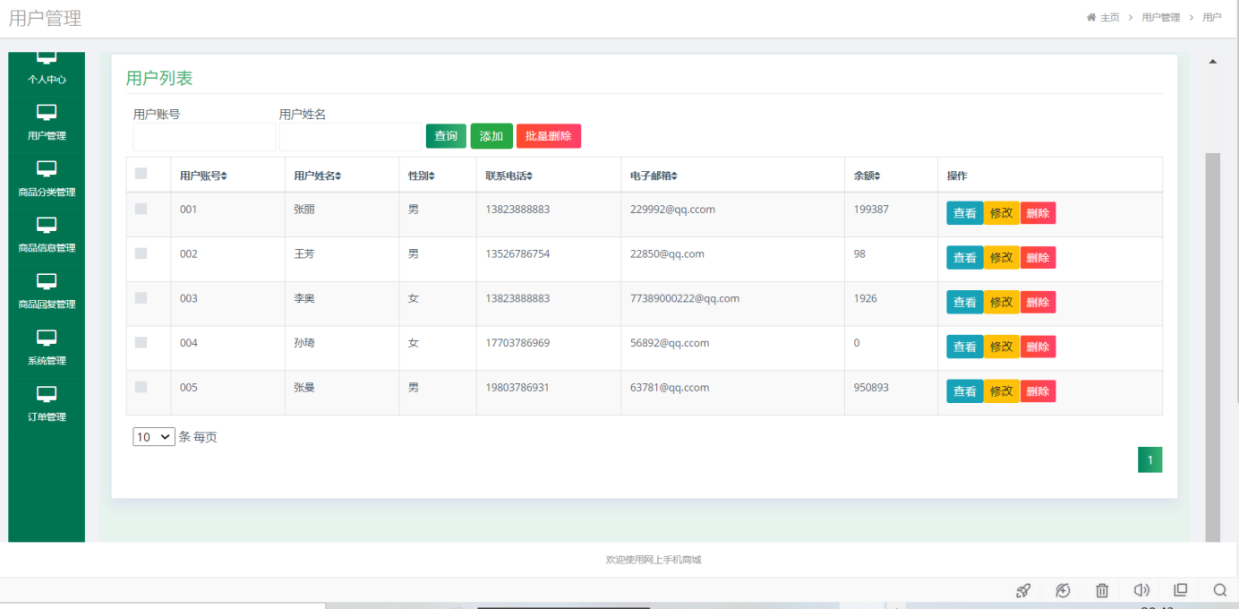
Task: Tick checkbox for user 001
Action: pos(141,209)
